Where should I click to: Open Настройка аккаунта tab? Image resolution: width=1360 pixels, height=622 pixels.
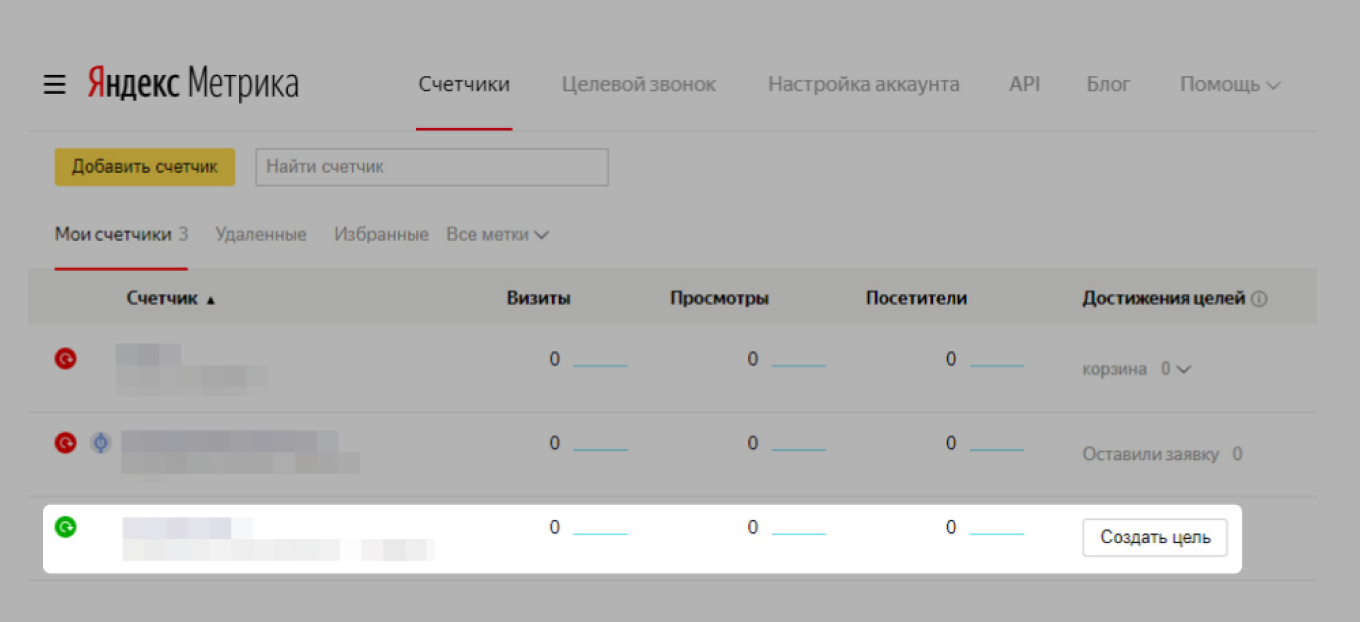tap(864, 84)
